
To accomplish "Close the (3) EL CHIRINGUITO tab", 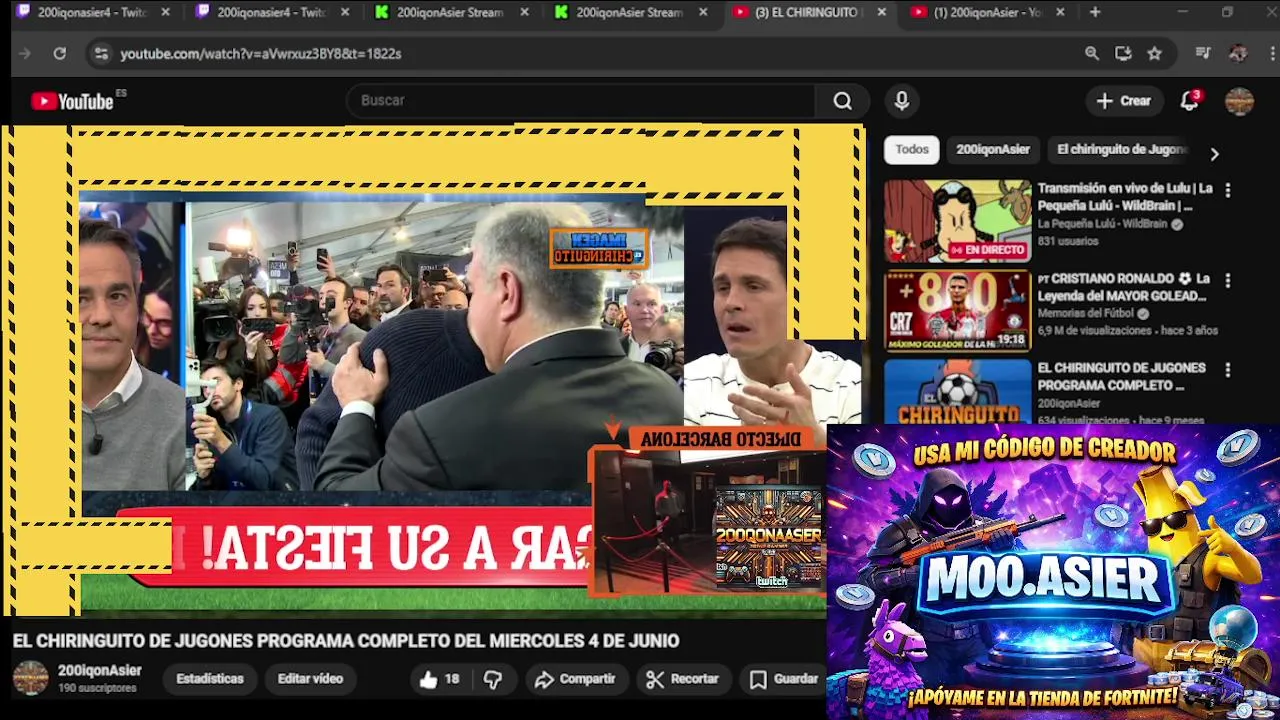I will [x=881, y=12].
